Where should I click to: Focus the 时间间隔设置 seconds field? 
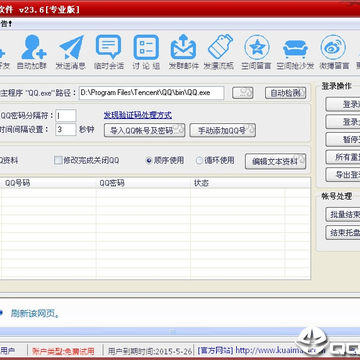(x=66, y=130)
